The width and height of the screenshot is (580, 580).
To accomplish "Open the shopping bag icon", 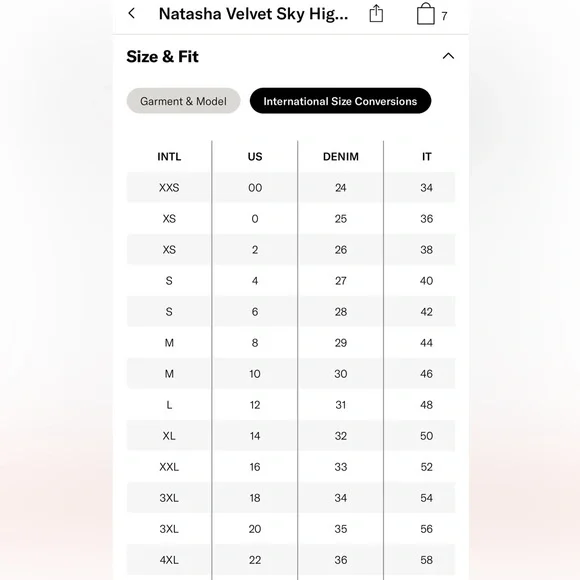I will click(426, 14).
